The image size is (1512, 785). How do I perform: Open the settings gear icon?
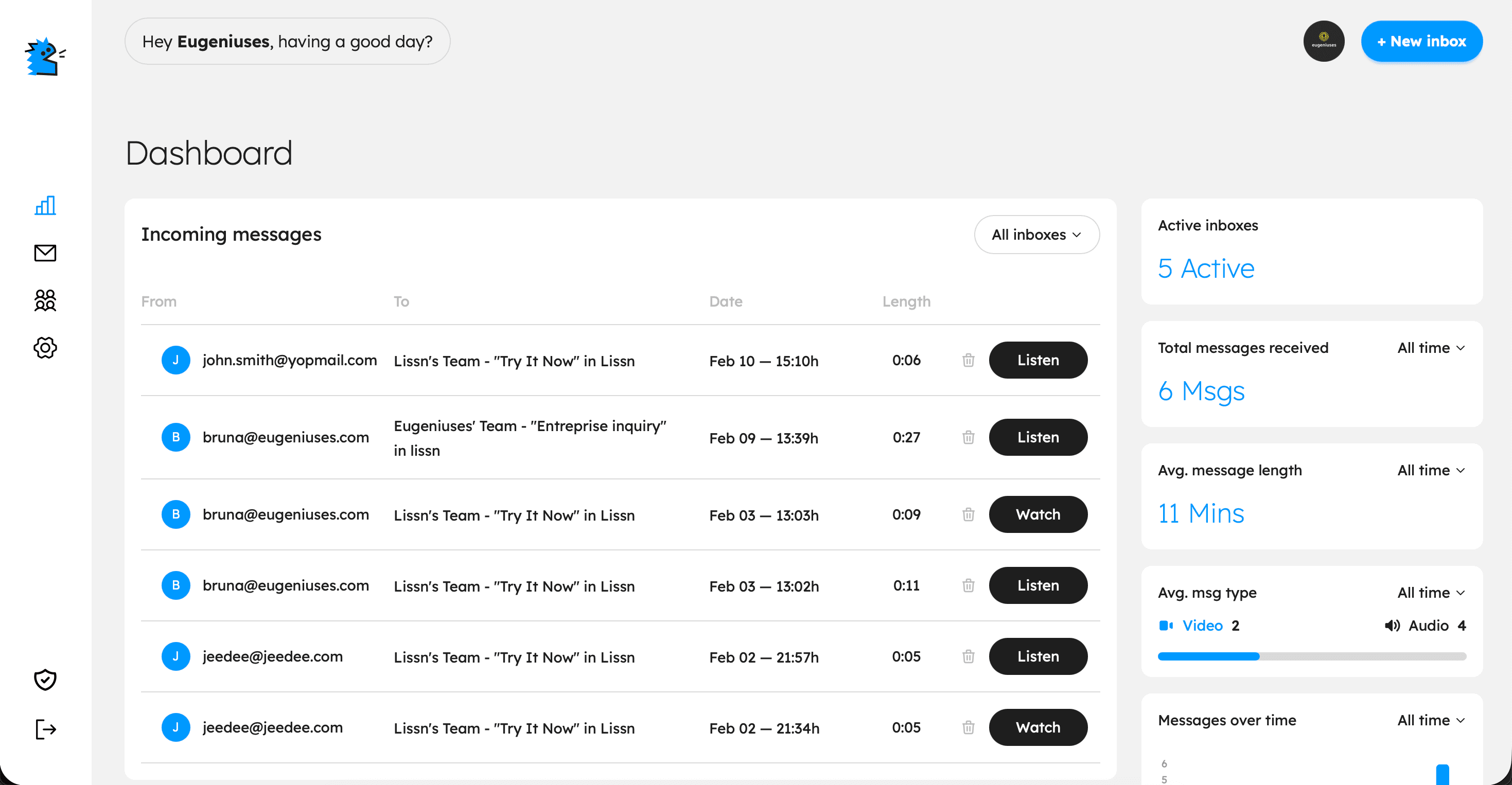click(x=45, y=348)
